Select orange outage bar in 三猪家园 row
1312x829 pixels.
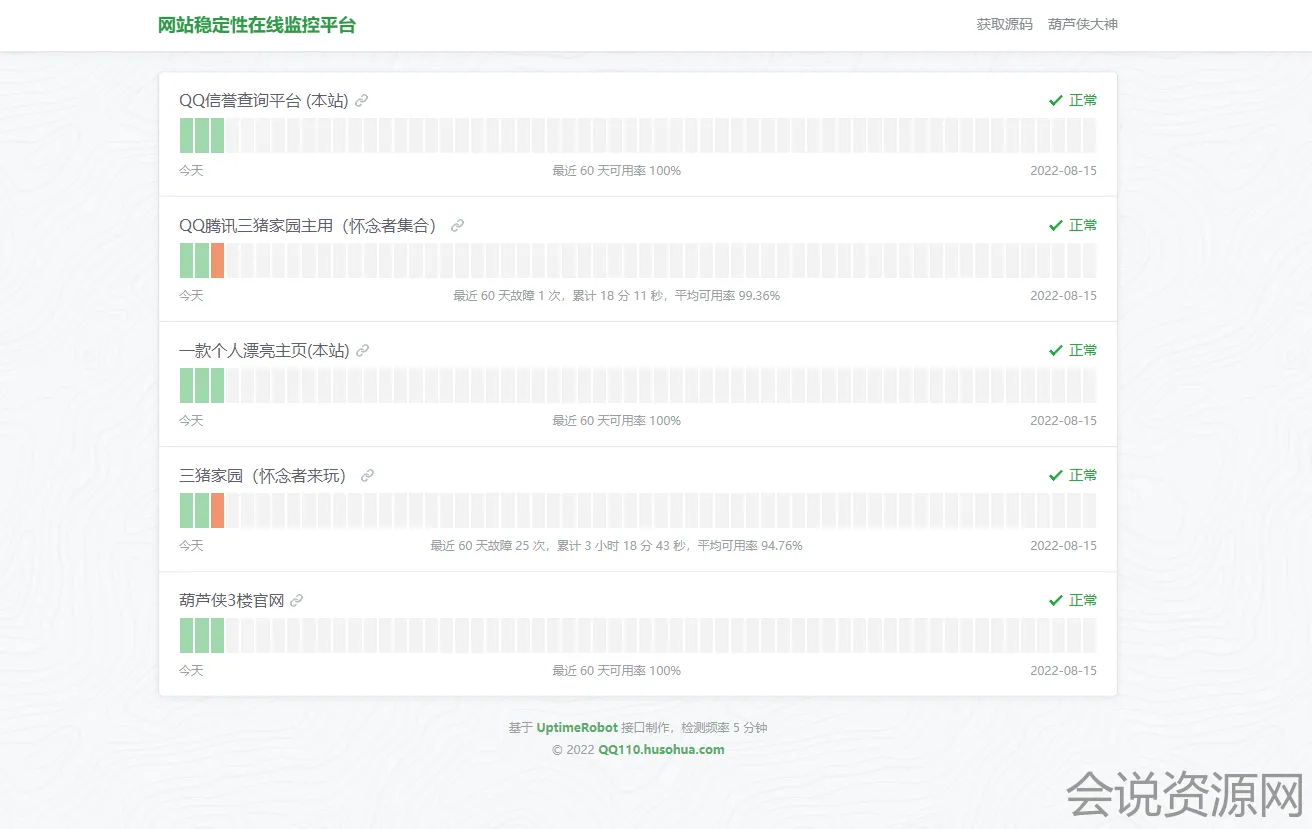[217, 510]
